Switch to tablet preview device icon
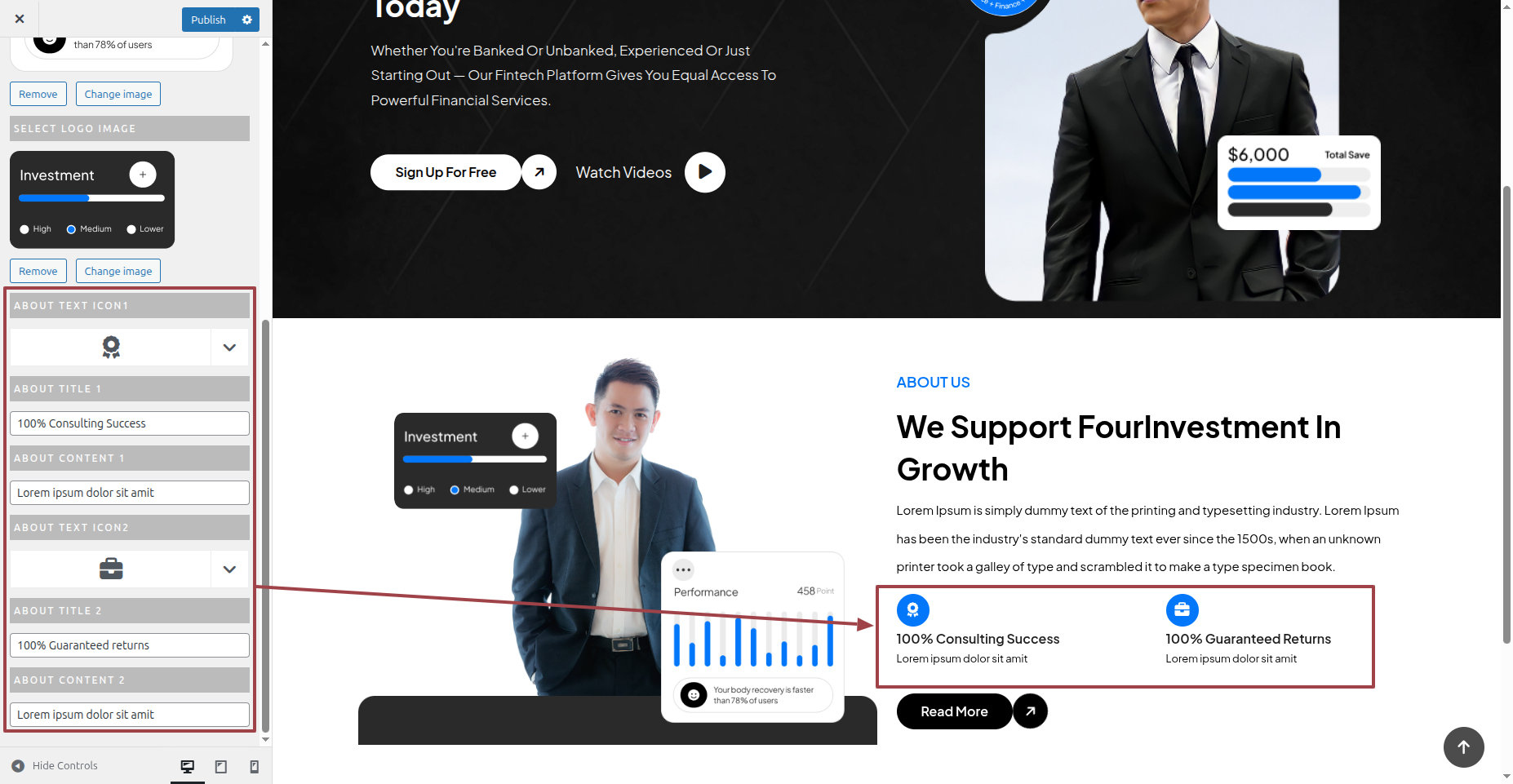Viewport: 1513px width, 784px height. click(x=221, y=766)
